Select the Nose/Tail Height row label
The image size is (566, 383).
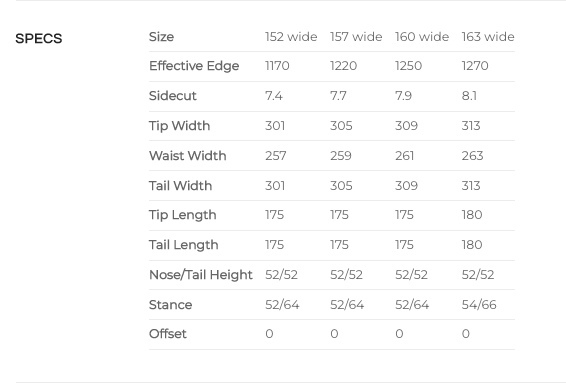(x=201, y=275)
